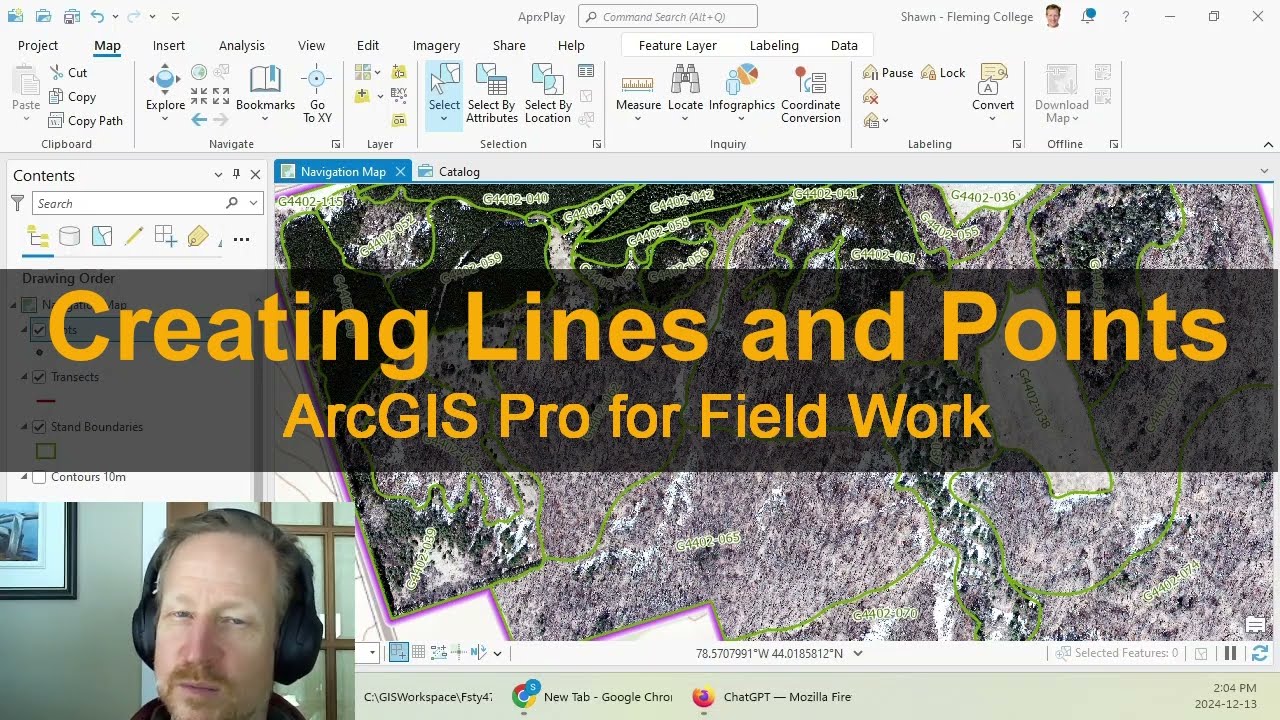Open the Feature Layer contextual tab
The image size is (1280, 720).
pos(678,45)
